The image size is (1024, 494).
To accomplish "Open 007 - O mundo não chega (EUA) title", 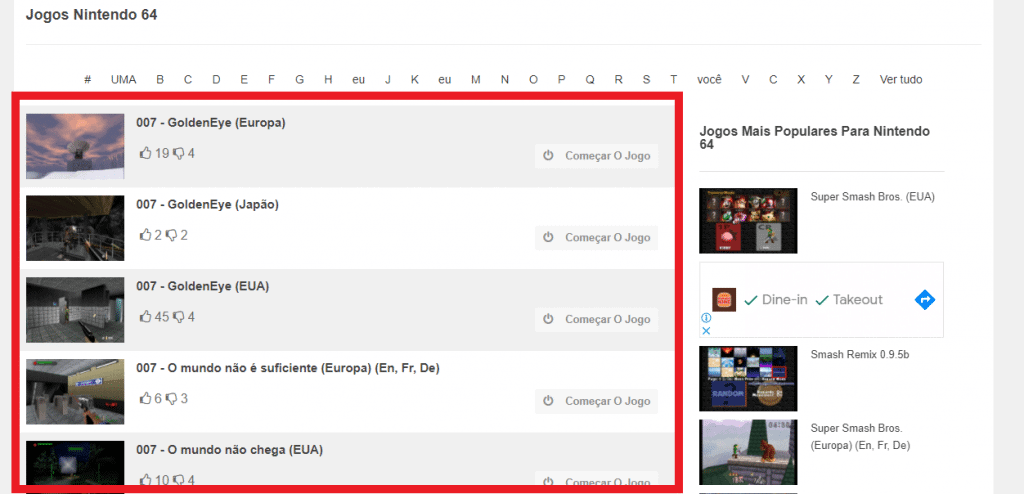I will 230,450.
